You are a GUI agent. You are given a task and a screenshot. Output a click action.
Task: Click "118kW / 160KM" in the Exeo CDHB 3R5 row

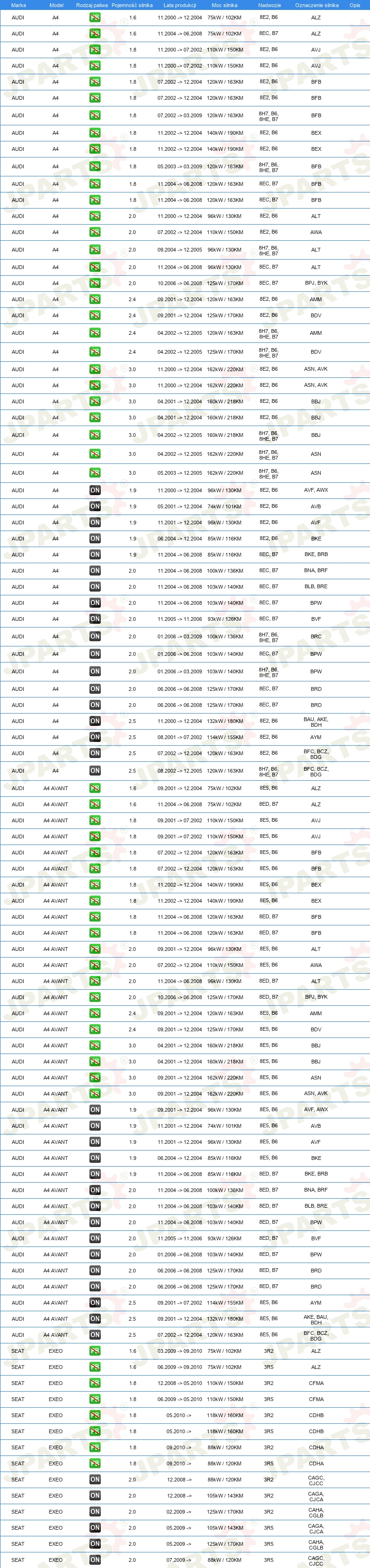(x=225, y=1432)
